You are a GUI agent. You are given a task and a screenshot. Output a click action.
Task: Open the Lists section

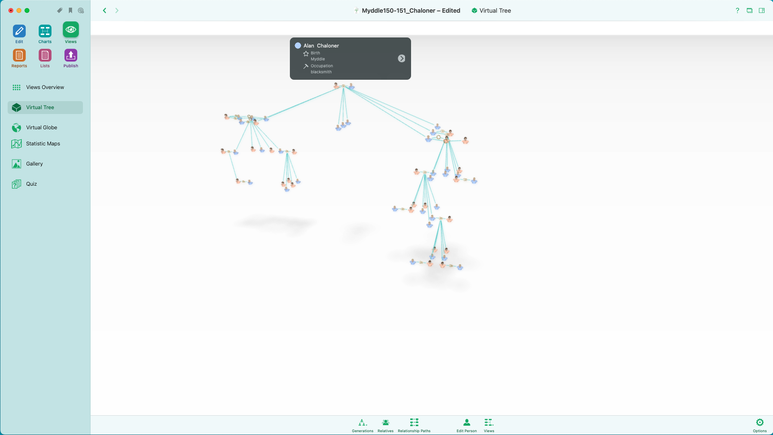tap(45, 58)
